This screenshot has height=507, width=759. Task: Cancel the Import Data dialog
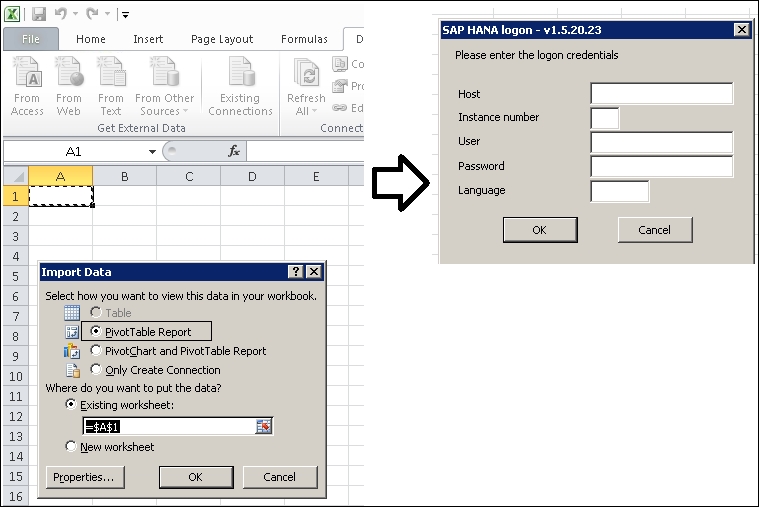tap(280, 477)
